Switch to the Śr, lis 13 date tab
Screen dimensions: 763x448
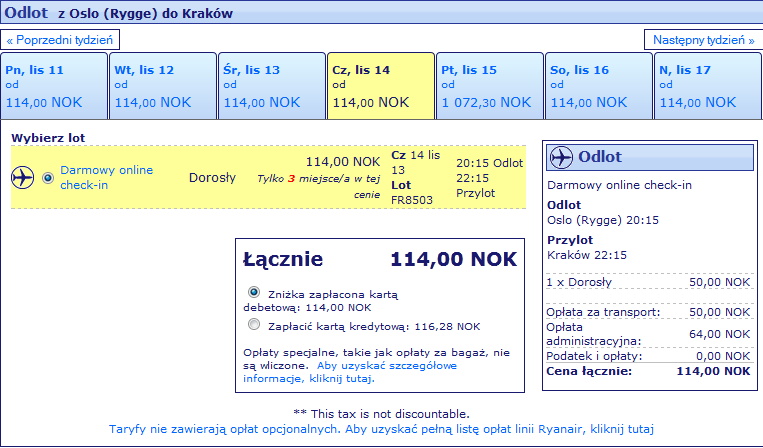(x=272, y=86)
